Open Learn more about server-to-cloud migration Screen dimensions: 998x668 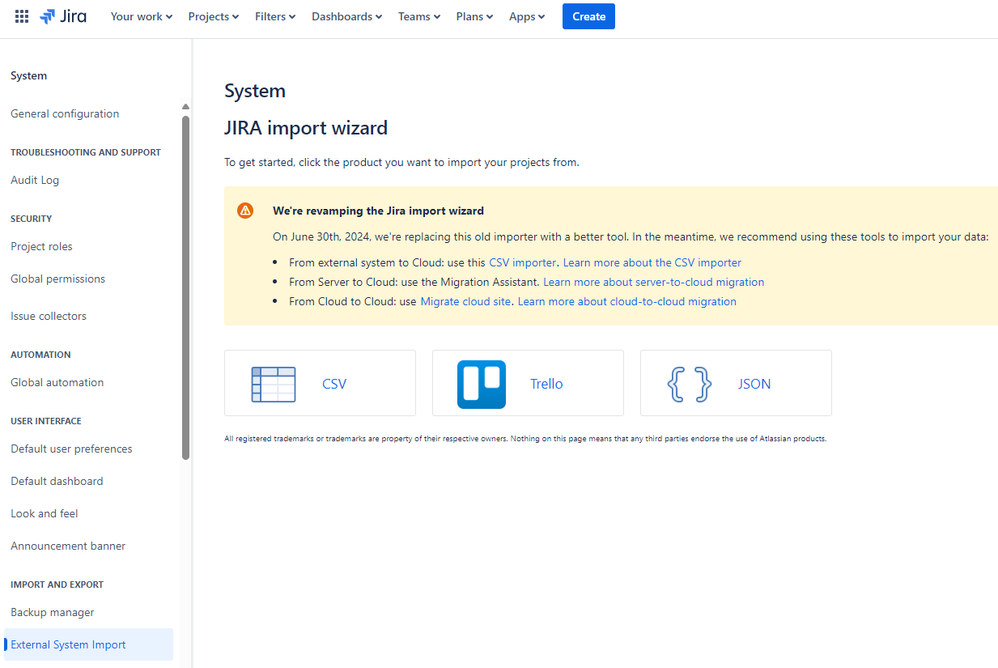coord(654,282)
